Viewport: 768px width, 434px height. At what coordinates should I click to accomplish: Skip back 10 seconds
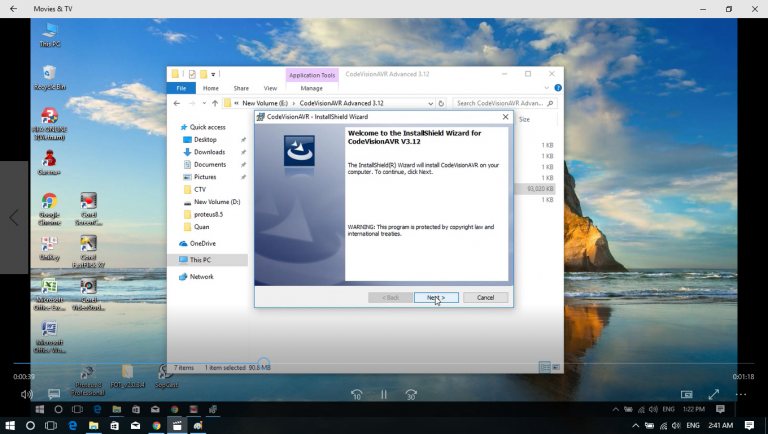click(x=357, y=394)
